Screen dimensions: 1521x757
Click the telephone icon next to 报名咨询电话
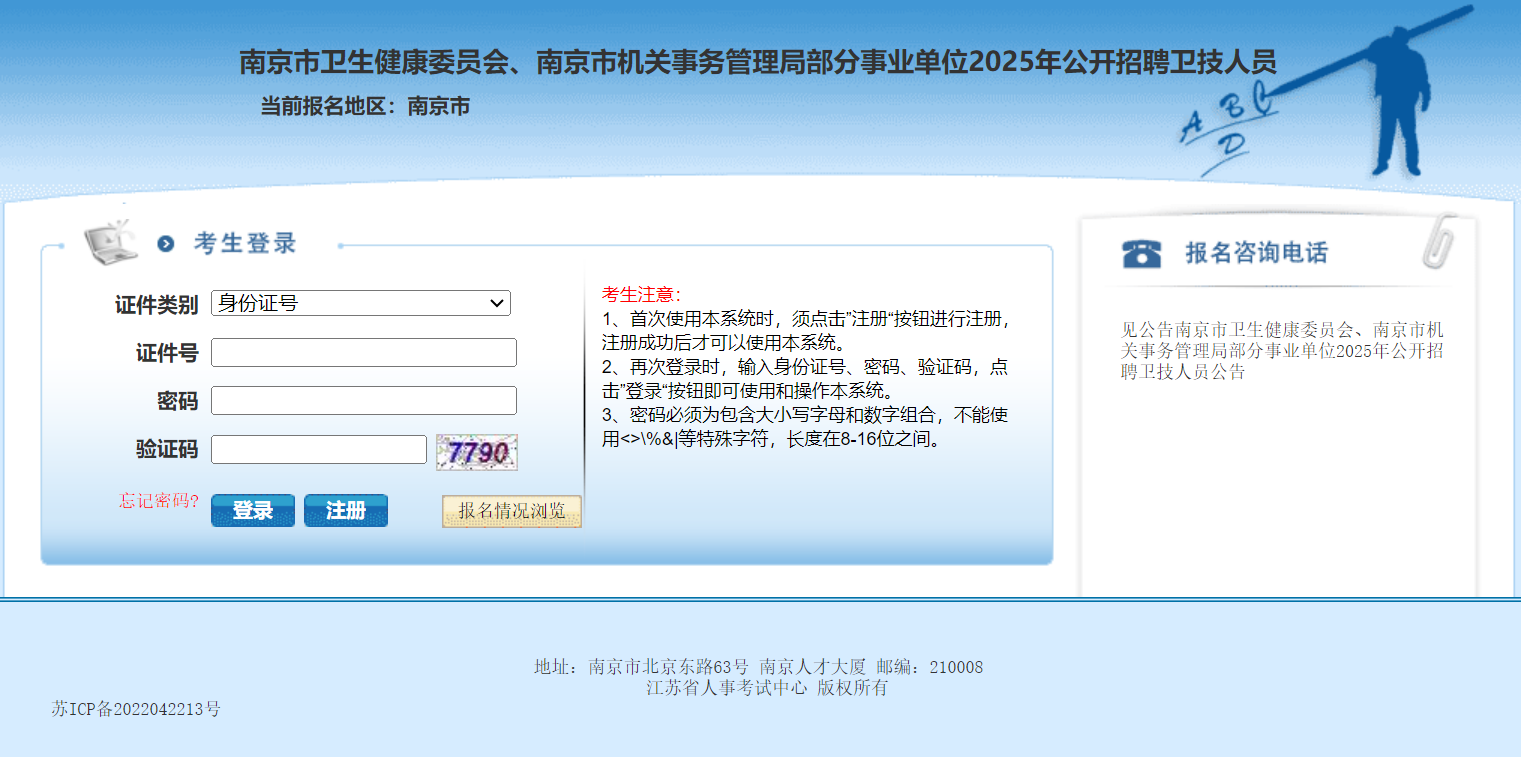coord(1142,254)
